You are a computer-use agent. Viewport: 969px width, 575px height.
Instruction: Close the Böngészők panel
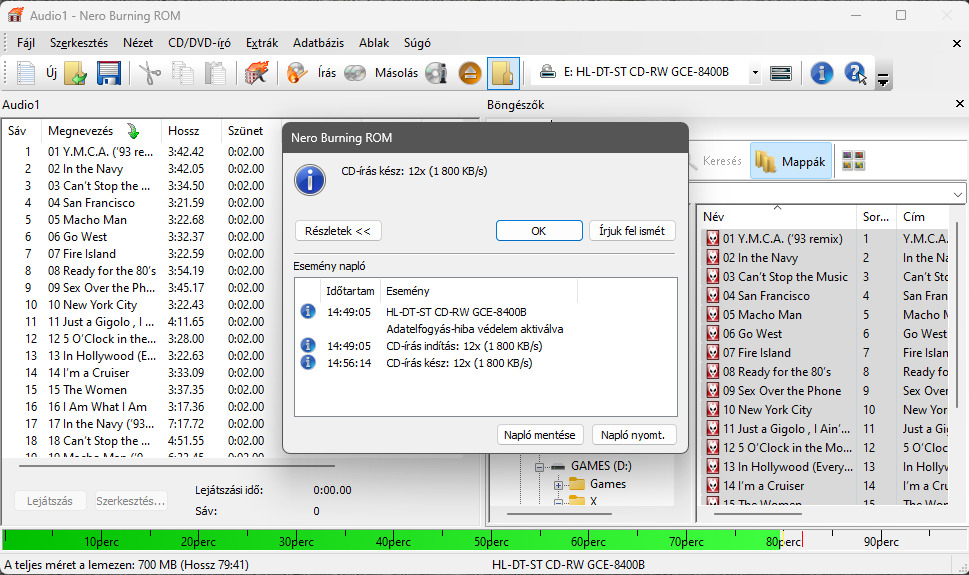click(x=960, y=104)
